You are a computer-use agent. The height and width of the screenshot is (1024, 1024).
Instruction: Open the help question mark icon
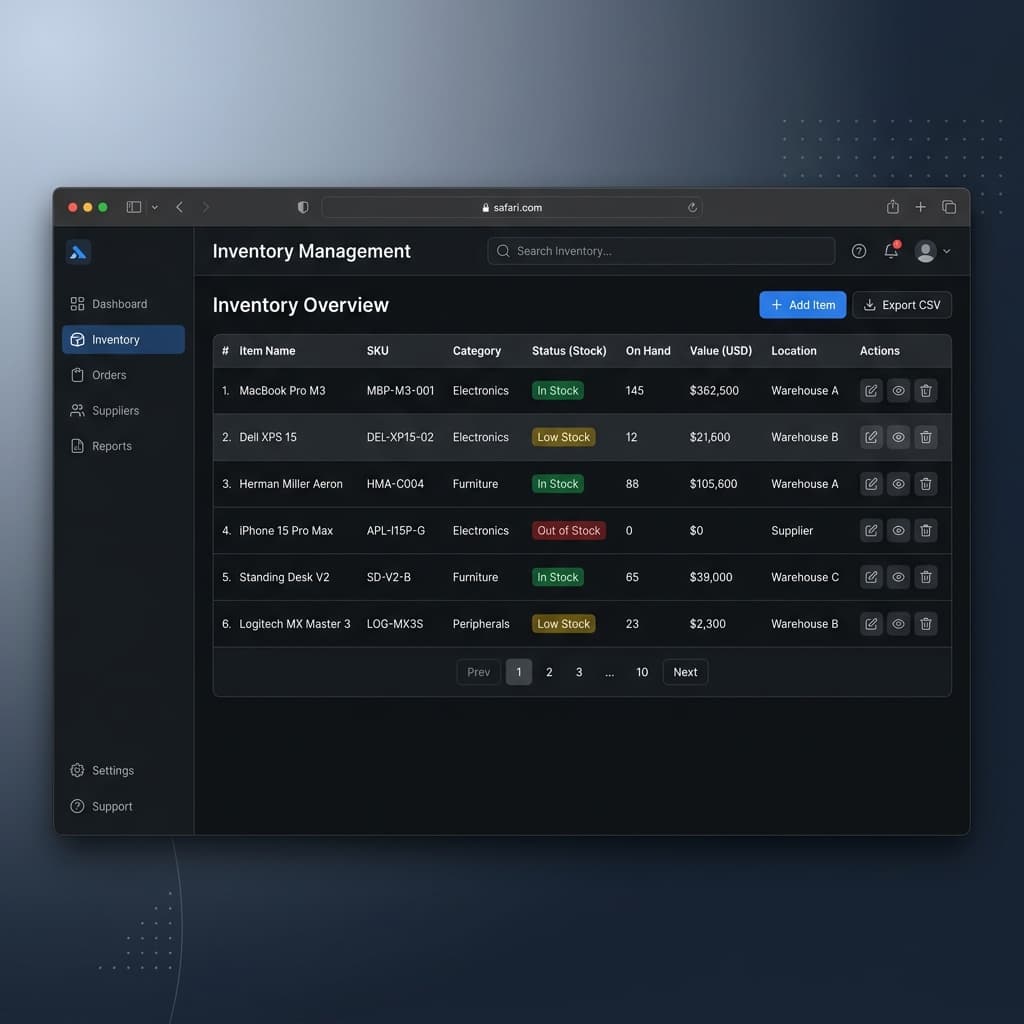click(858, 251)
